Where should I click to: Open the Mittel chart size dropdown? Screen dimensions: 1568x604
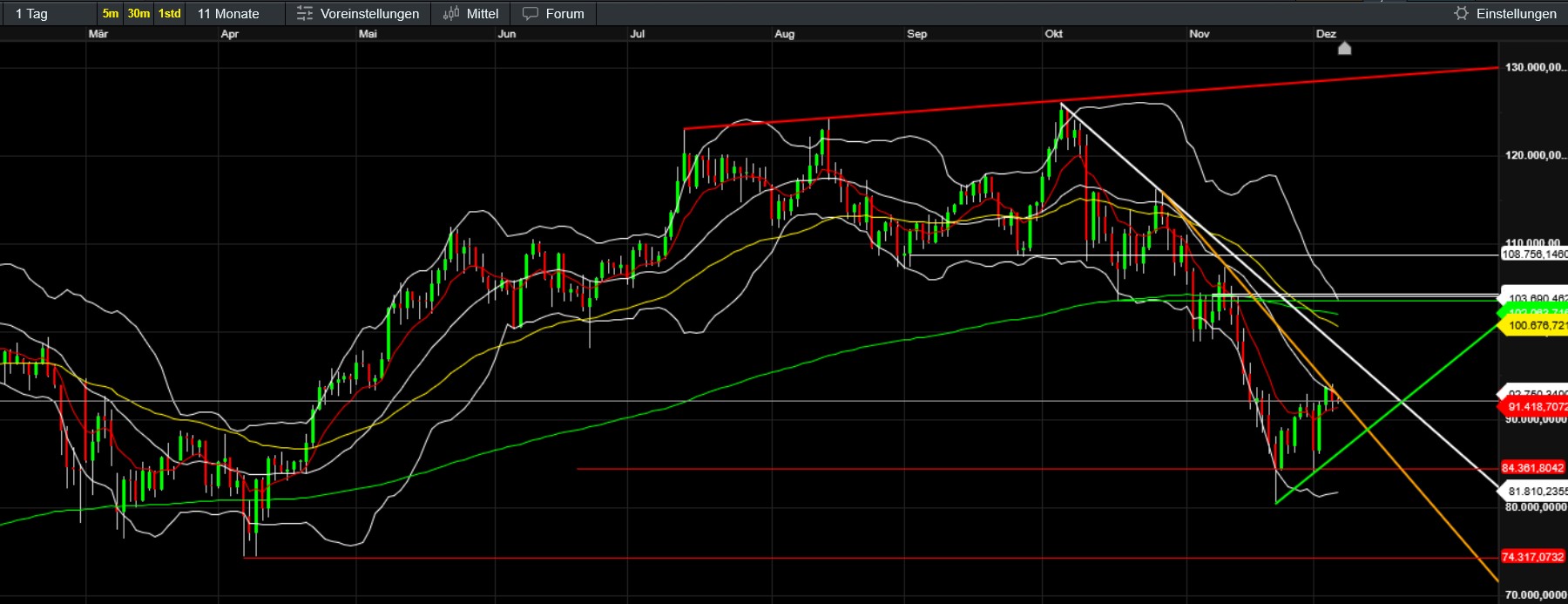tap(482, 13)
